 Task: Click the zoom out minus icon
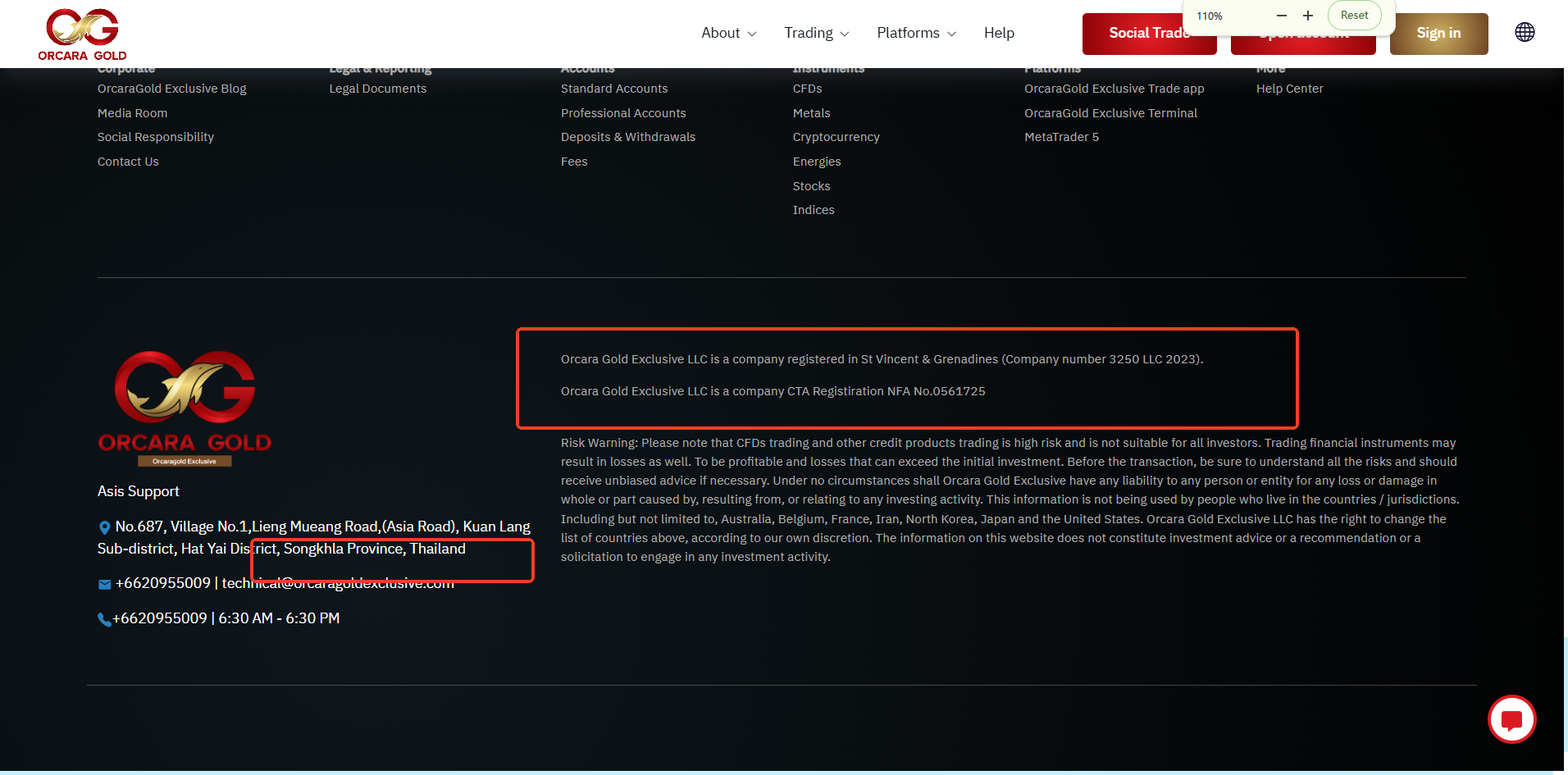pyautogui.click(x=1282, y=16)
